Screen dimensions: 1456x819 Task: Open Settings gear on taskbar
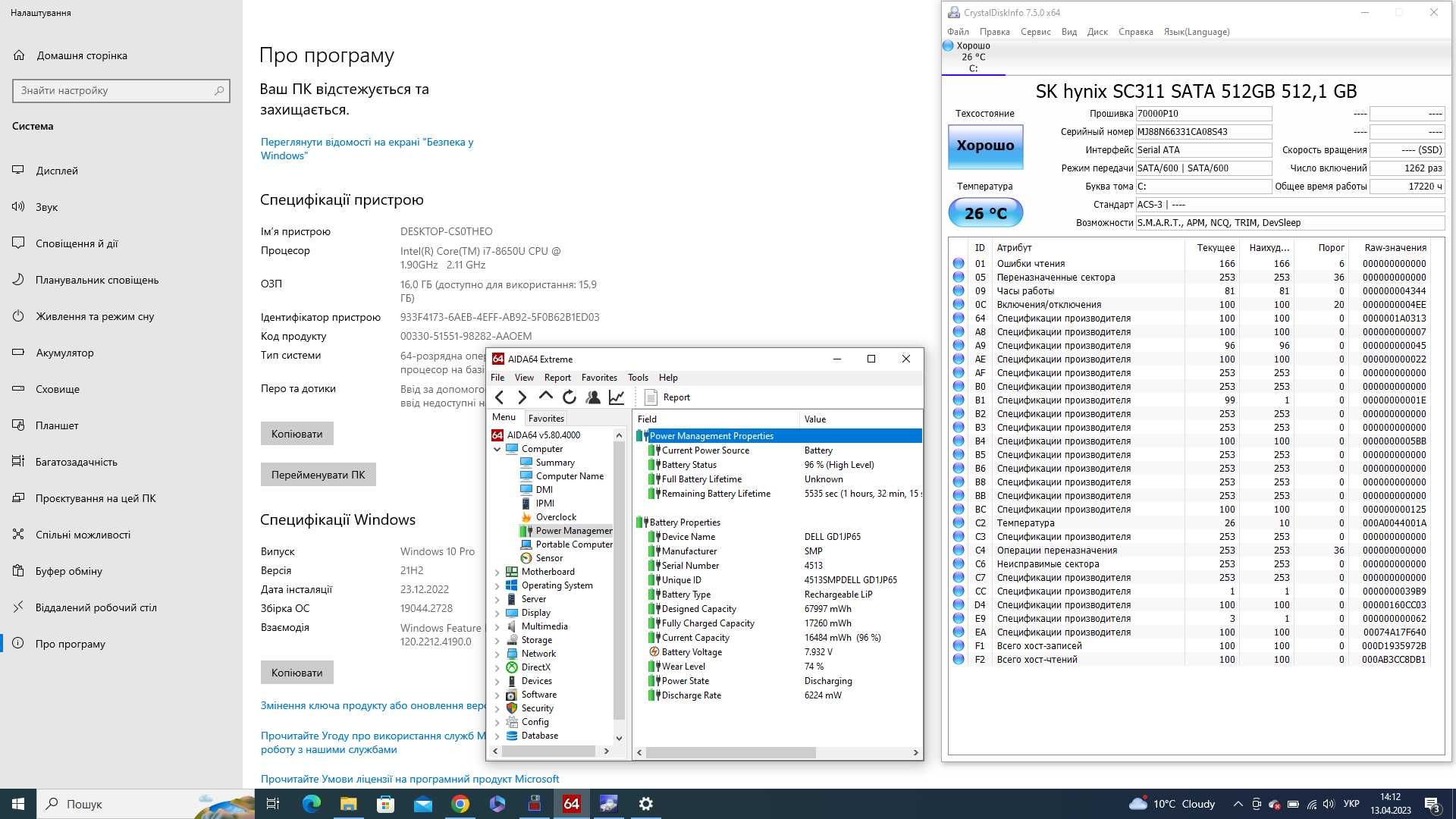tap(646, 804)
